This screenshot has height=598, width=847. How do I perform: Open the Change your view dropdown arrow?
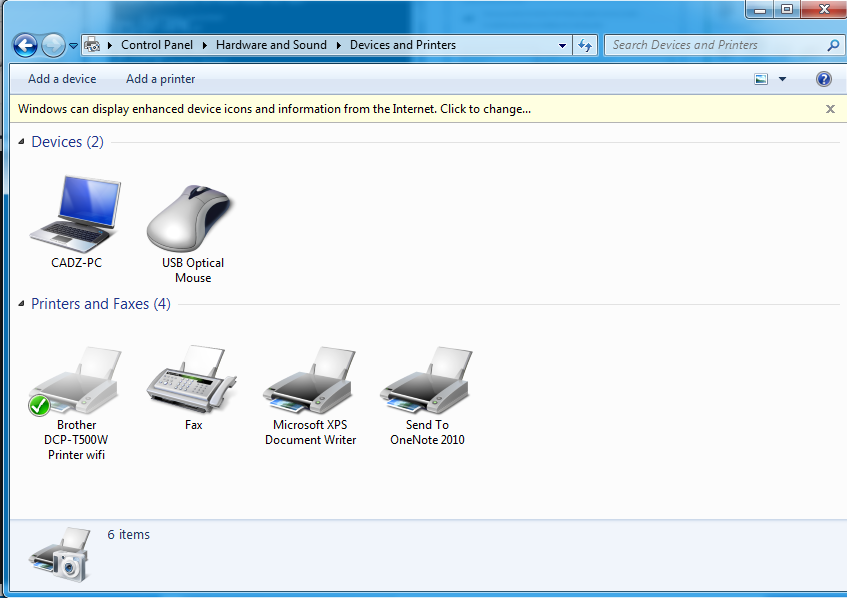[782, 79]
